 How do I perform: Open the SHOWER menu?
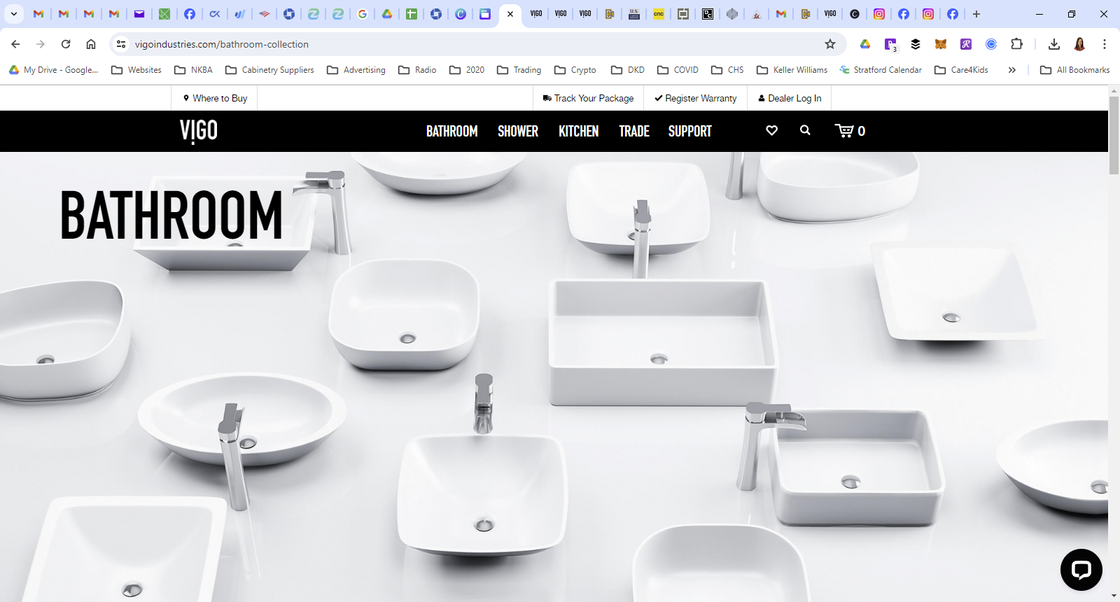coord(517,131)
